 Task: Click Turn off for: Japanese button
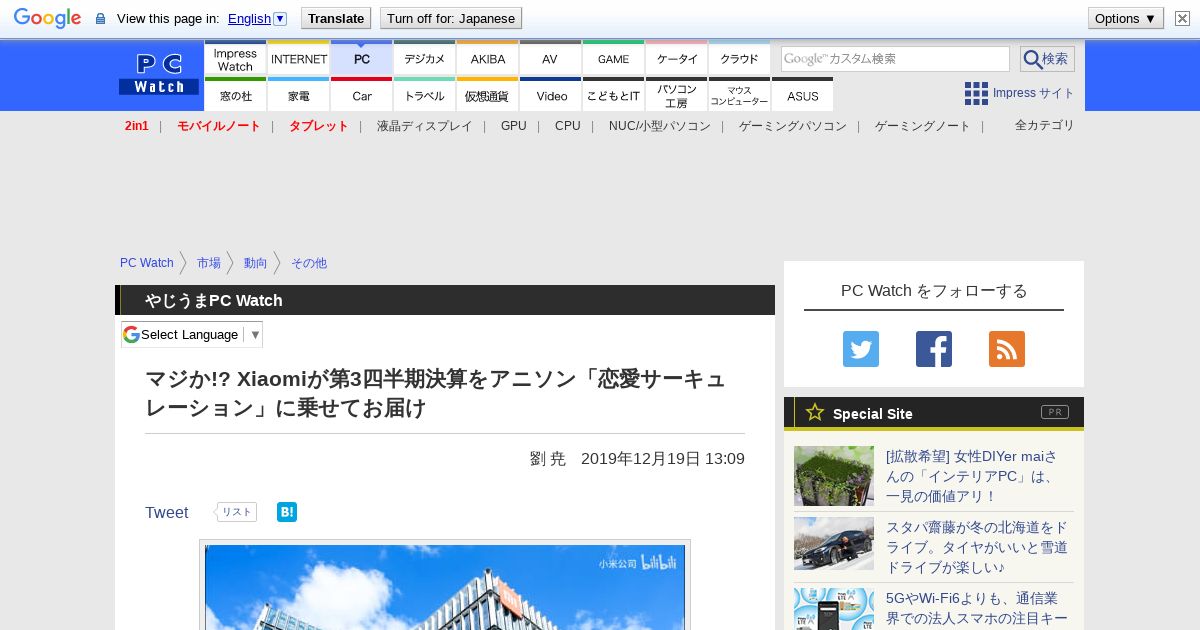[x=451, y=18]
